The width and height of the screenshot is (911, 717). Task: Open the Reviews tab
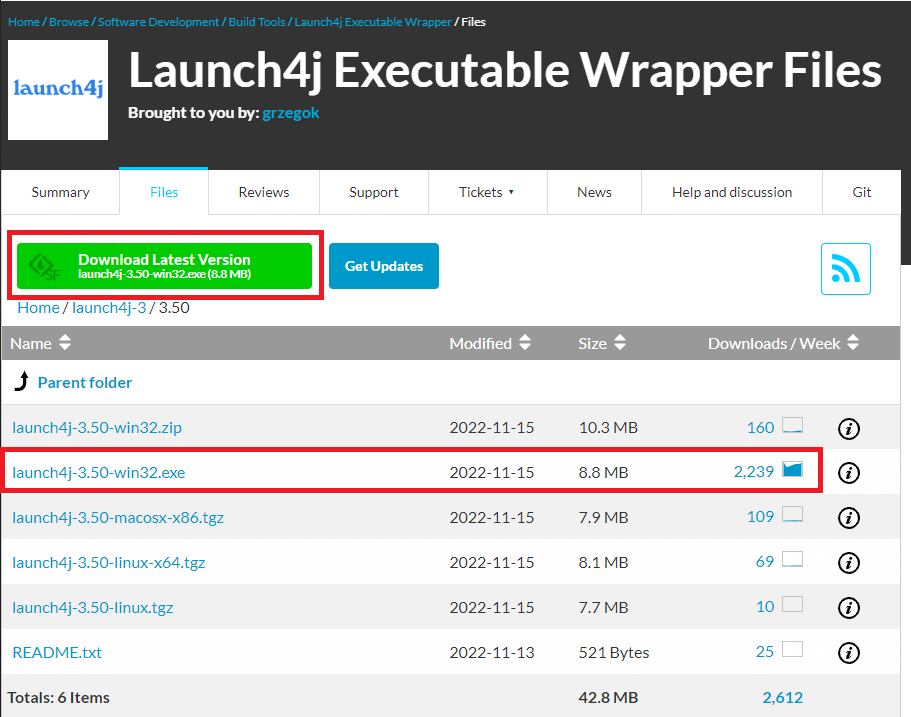coord(264,192)
